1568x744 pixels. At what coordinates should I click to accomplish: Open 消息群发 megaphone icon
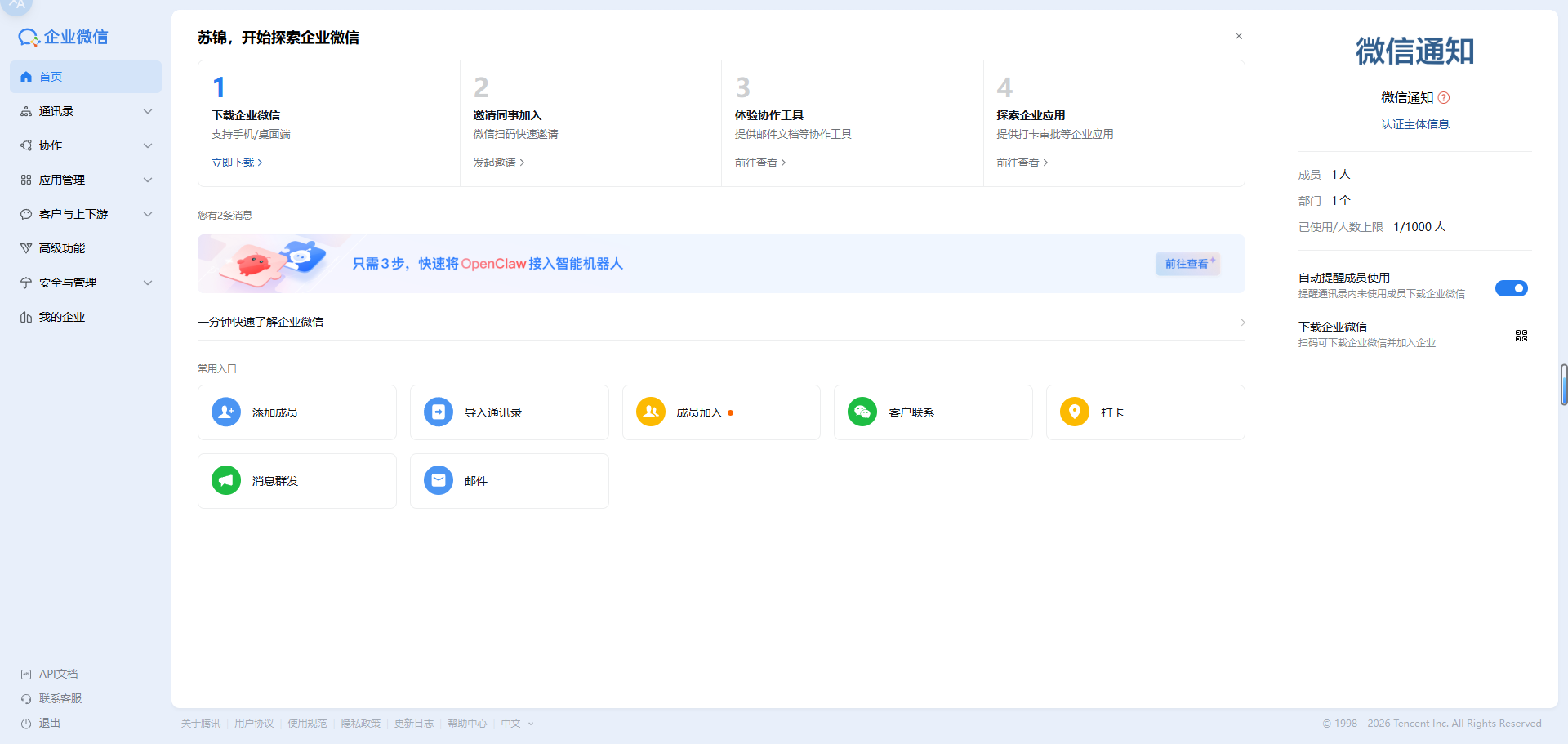tap(226, 481)
